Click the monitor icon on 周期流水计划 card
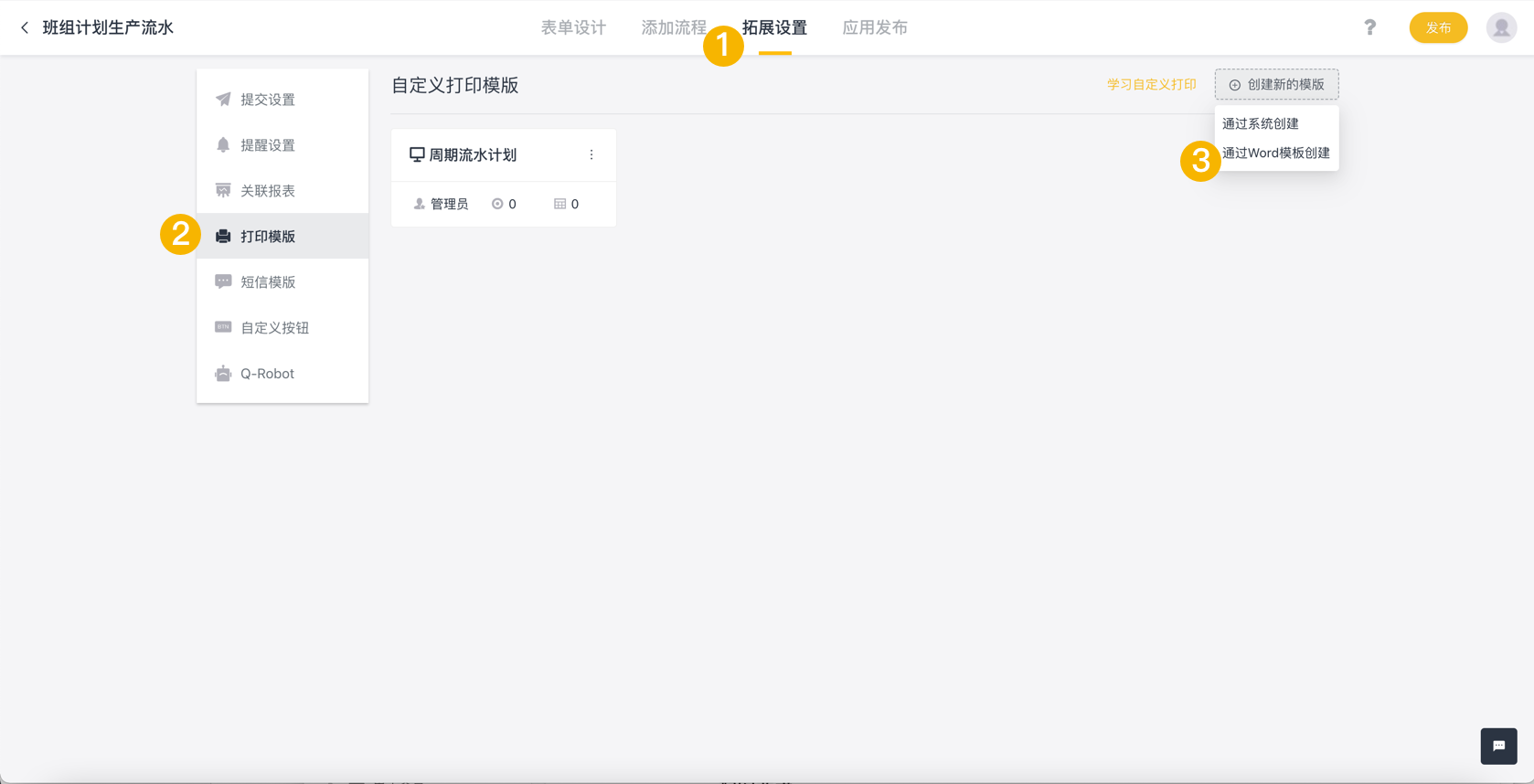 417,154
